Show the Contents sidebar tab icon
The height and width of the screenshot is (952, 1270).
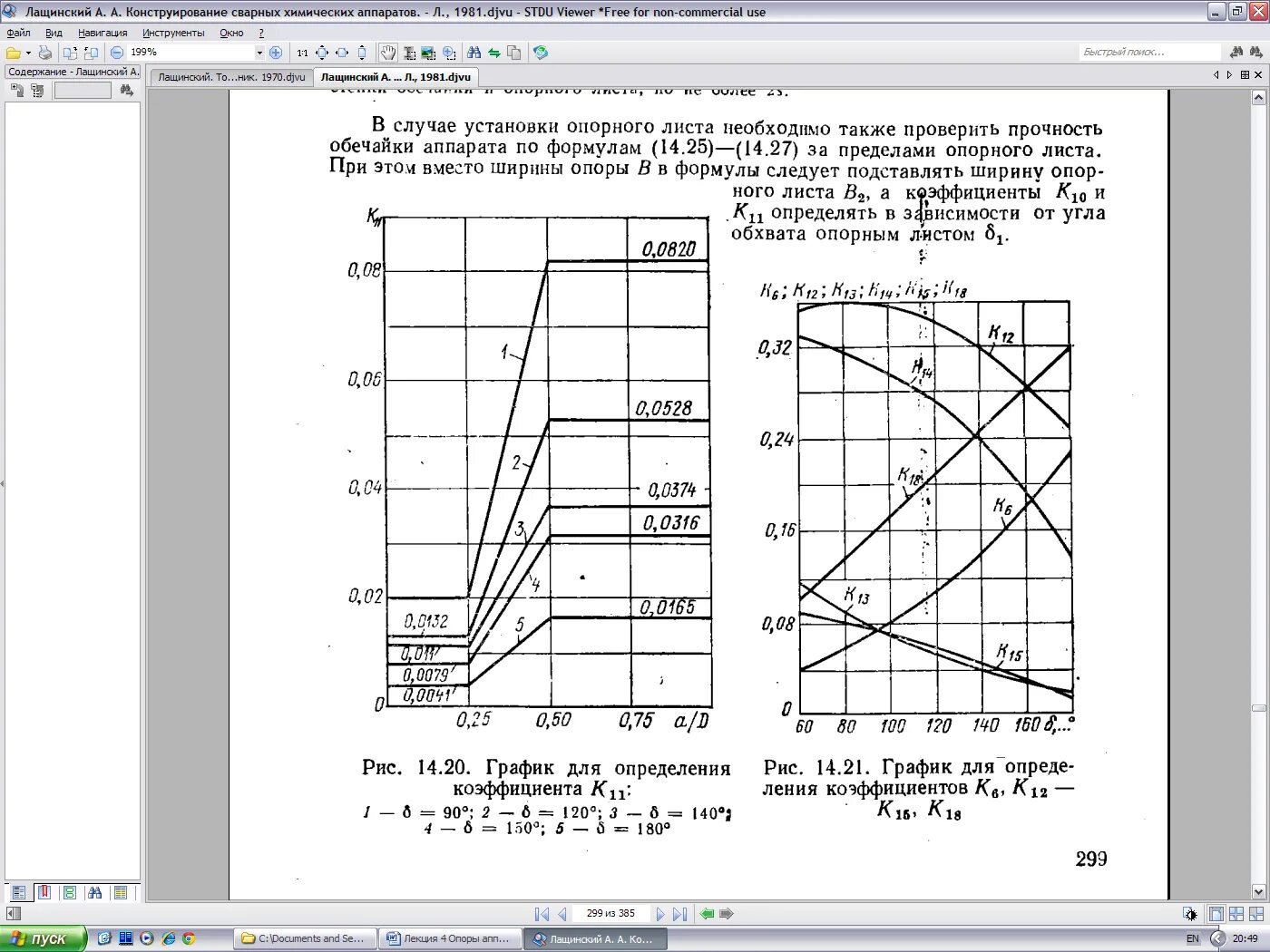(x=19, y=893)
